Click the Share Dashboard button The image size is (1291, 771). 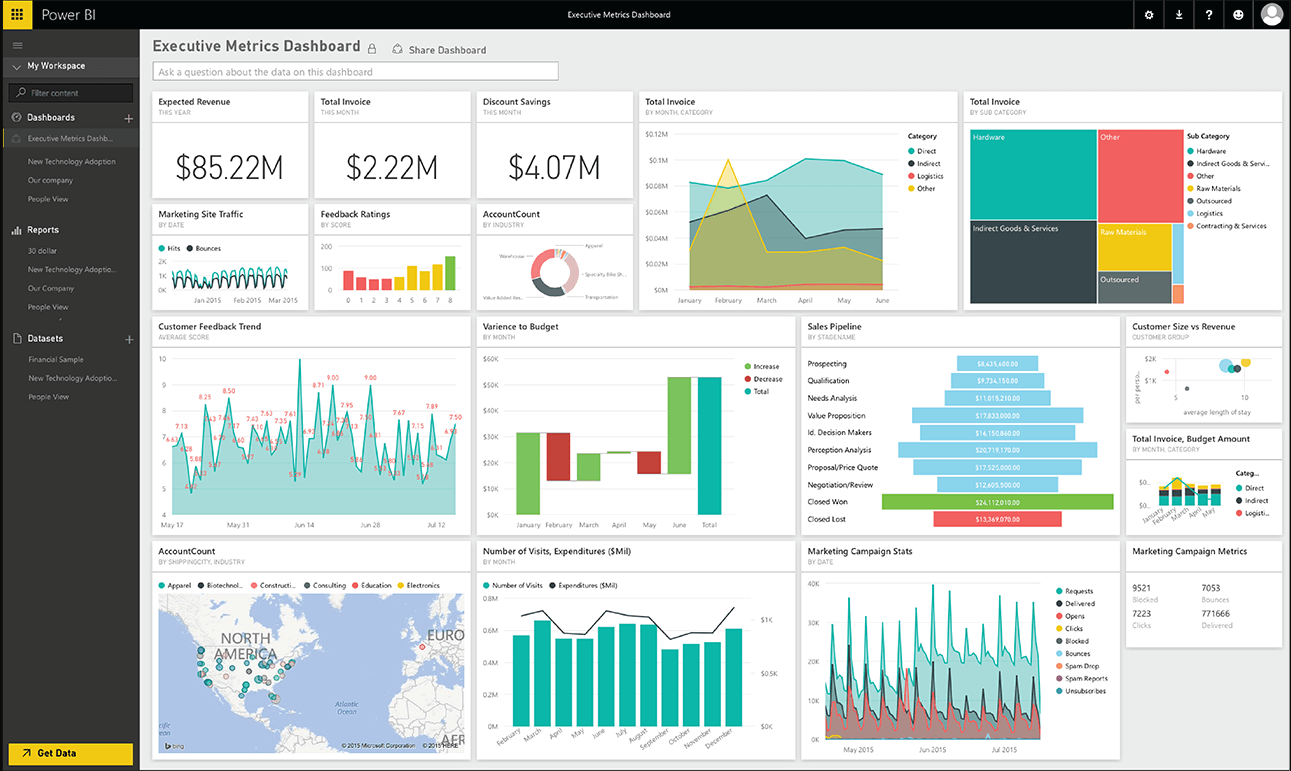(x=439, y=50)
